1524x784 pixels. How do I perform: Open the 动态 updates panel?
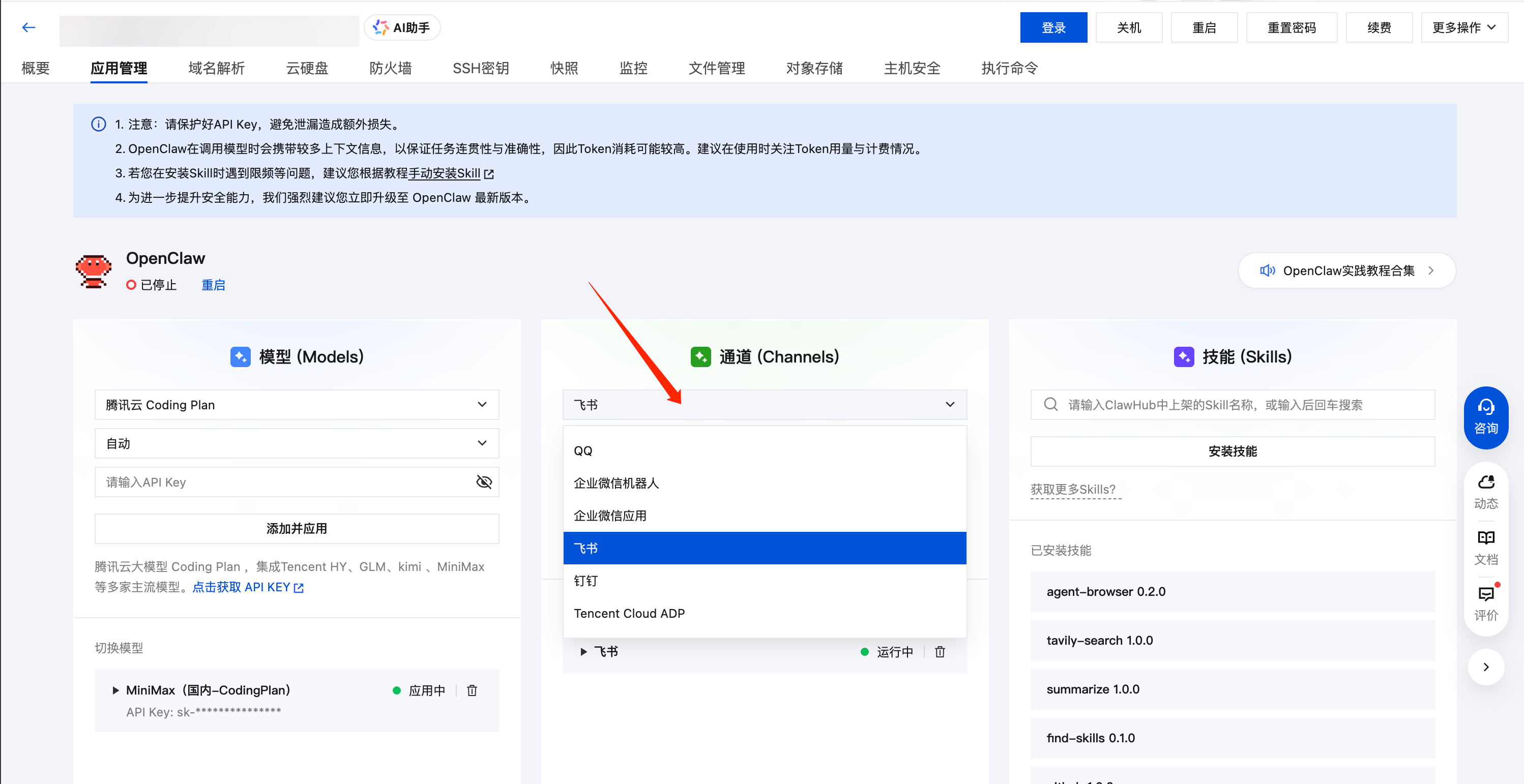[x=1485, y=491]
